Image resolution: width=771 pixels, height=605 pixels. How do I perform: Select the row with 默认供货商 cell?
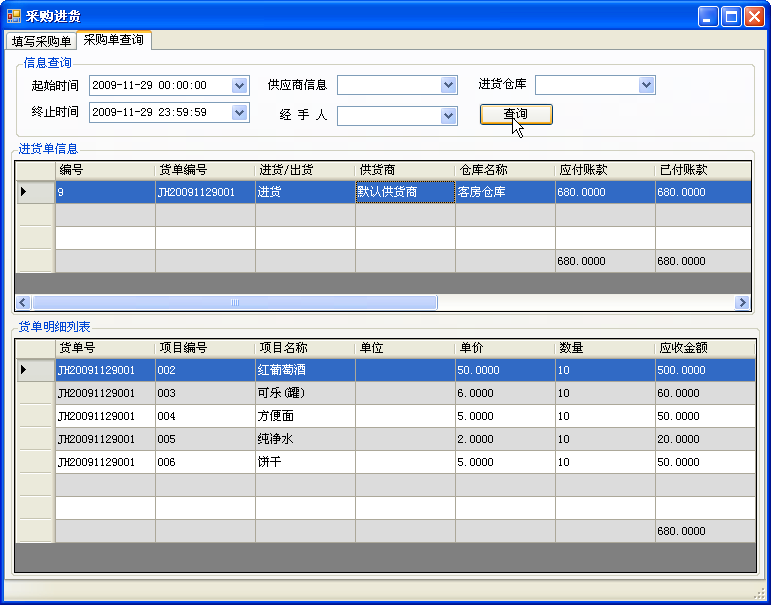click(404, 192)
